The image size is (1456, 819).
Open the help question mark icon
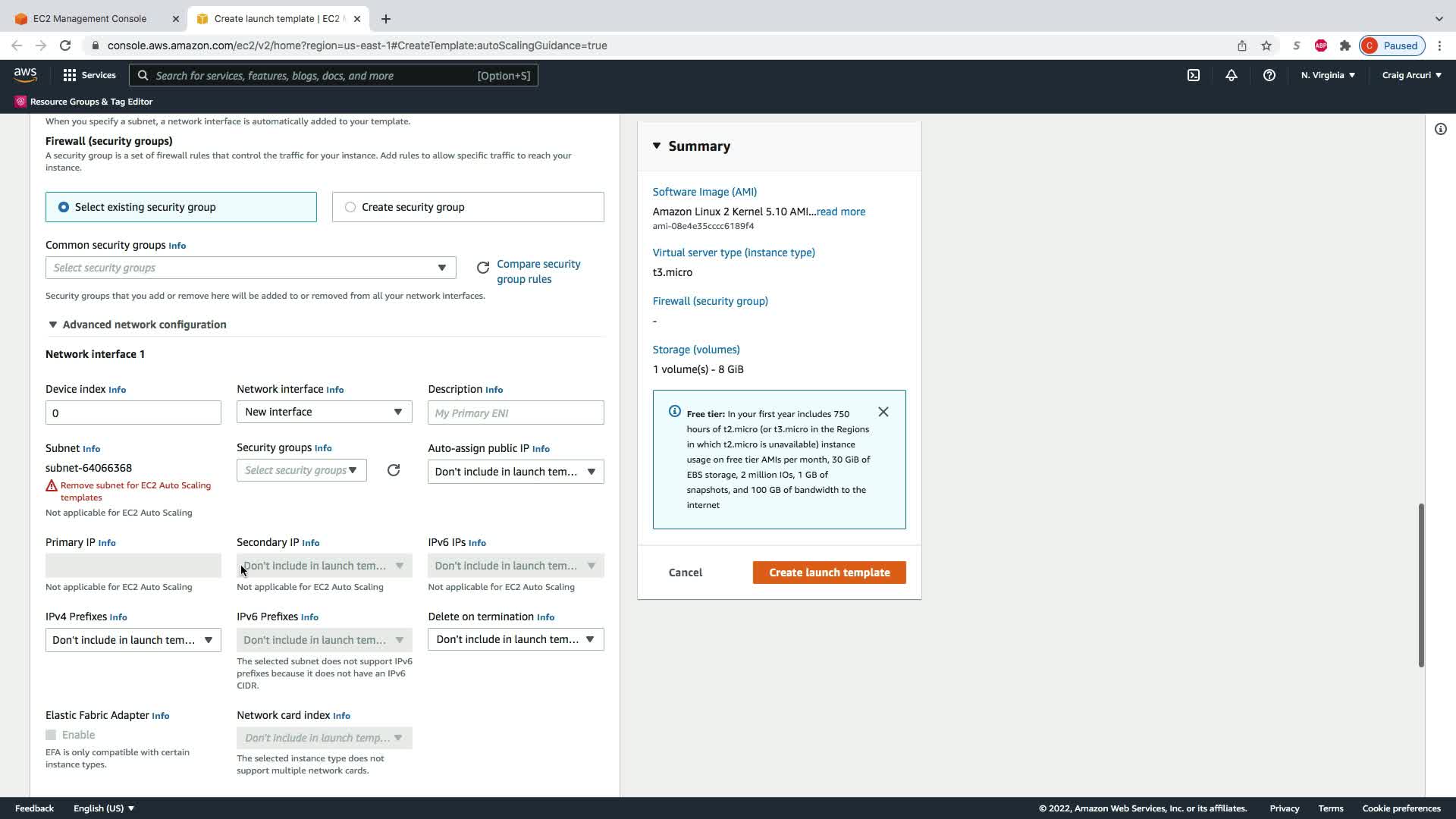click(1269, 75)
